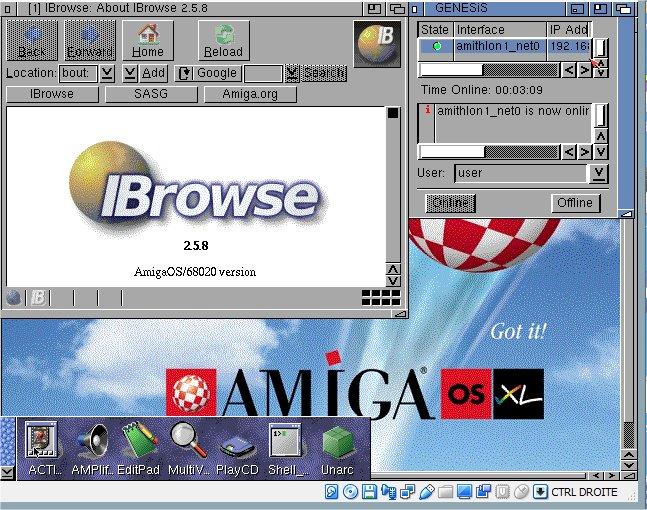
Task: Select the amithlon1_net0 interface row
Action: 505,46
